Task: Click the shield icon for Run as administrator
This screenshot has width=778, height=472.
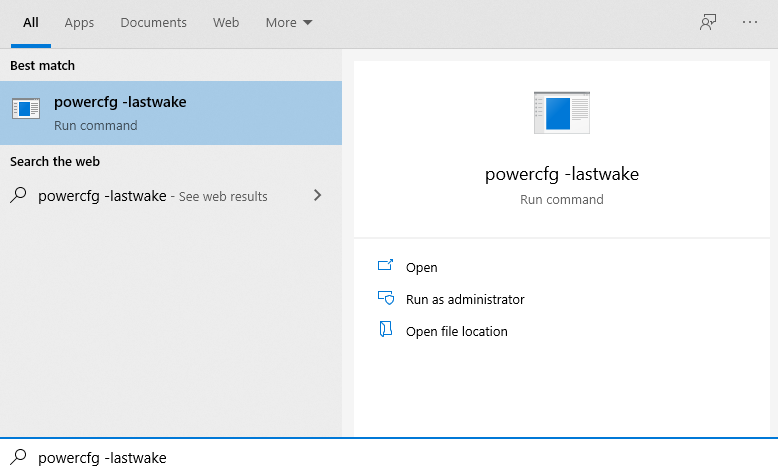Action: pyautogui.click(x=386, y=299)
